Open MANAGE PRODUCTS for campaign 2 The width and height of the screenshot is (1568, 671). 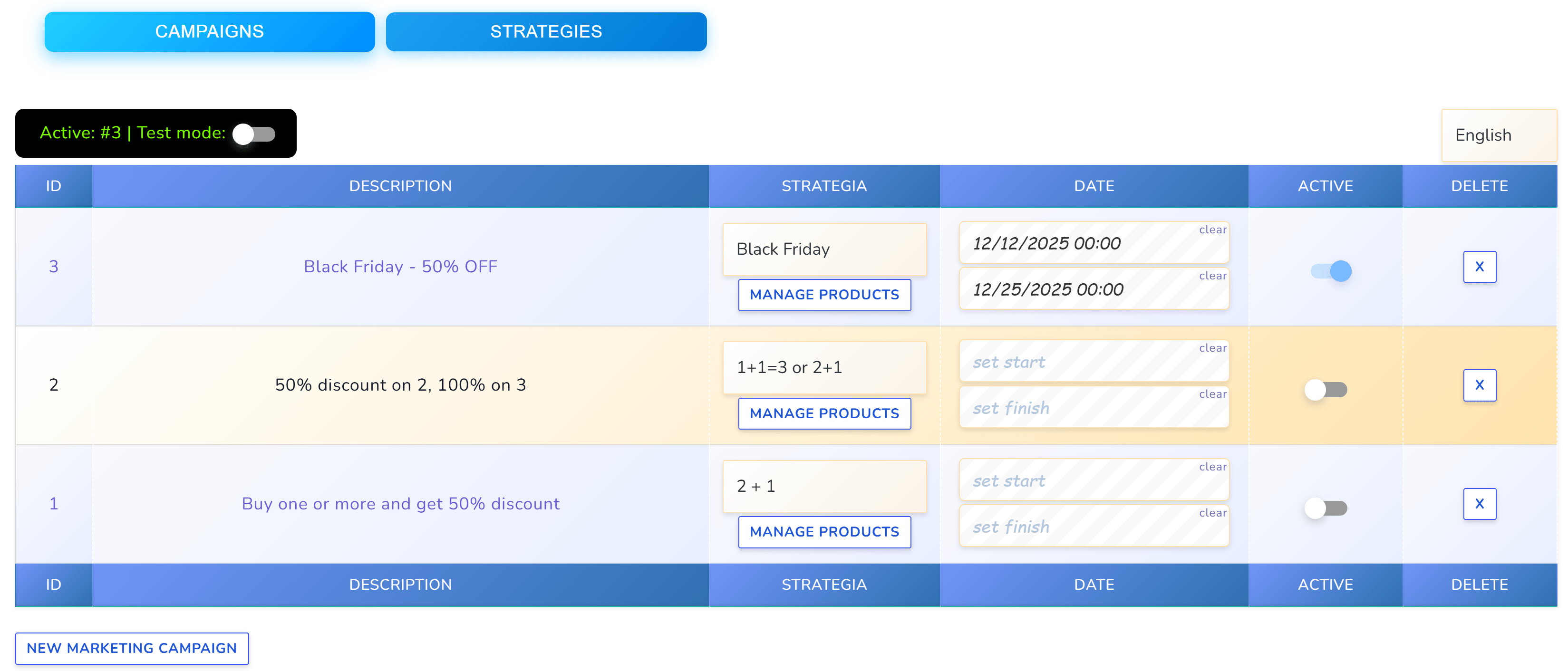(824, 413)
